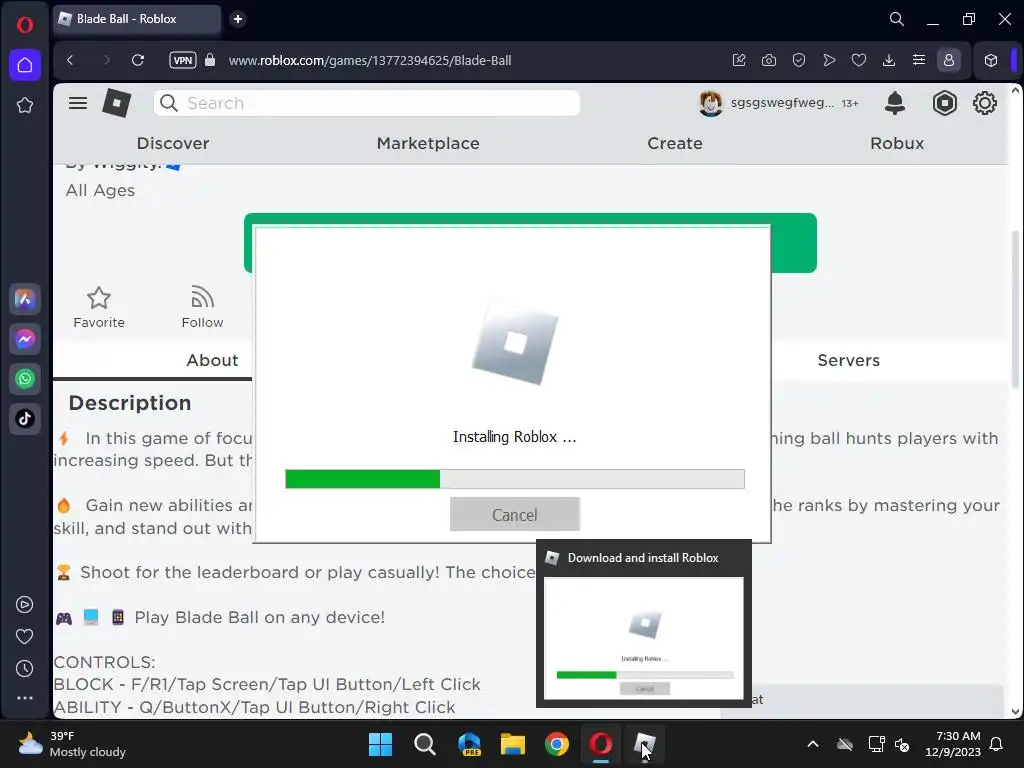Open Roblox installer taskbar icon

pos(645,744)
